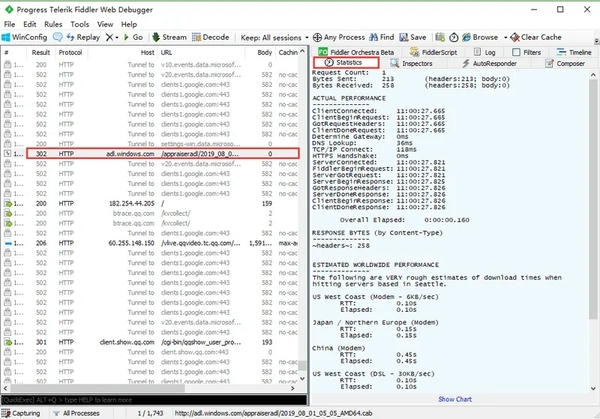Click the 1 / 1,743 session count
Image resolution: width=600 pixels, height=419 pixels.
tap(150, 413)
